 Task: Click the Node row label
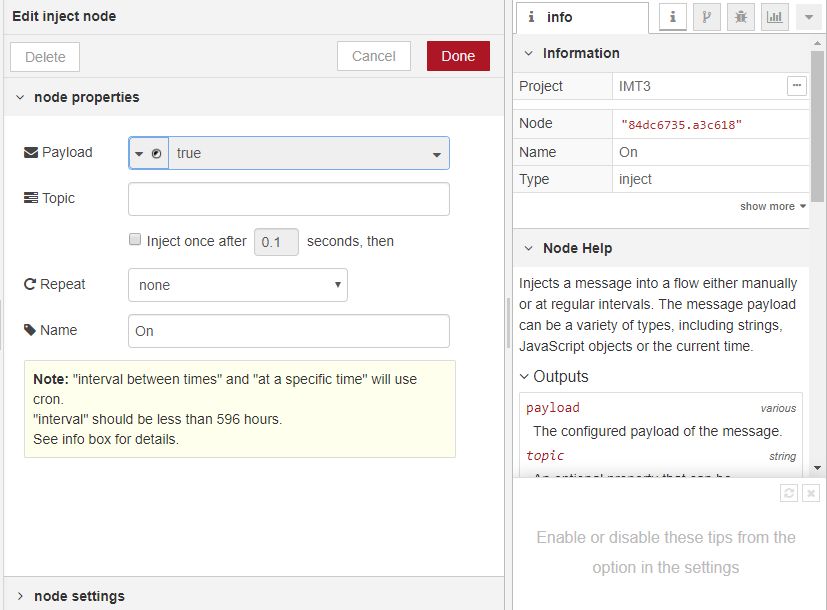coord(535,123)
